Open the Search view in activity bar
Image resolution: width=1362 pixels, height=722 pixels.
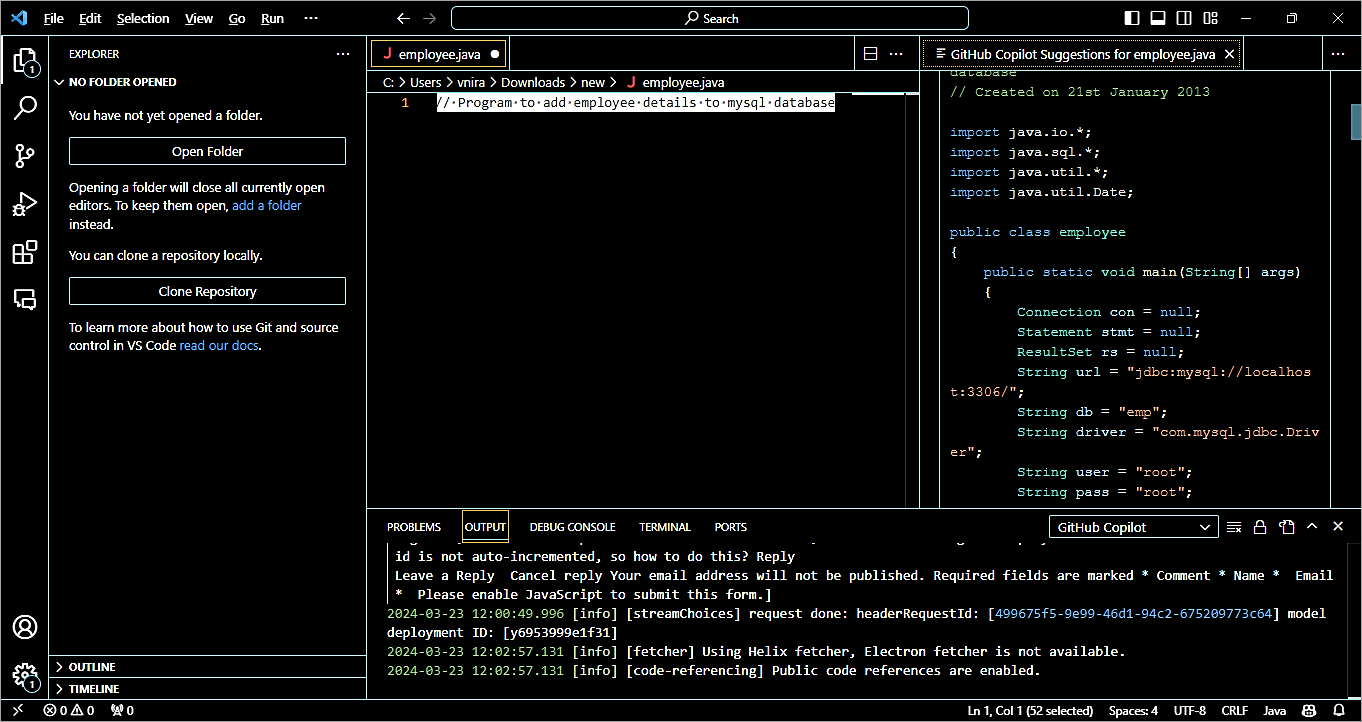(x=24, y=108)
